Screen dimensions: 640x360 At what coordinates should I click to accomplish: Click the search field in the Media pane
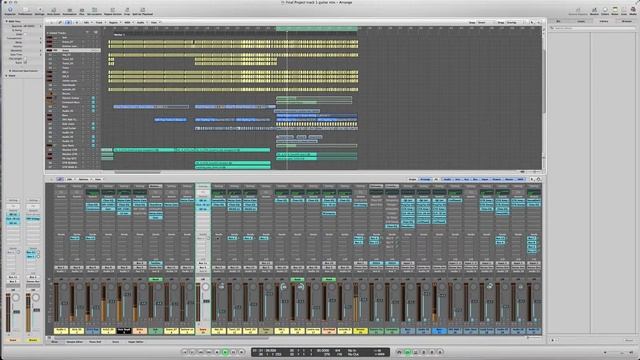tap(592, 28)
